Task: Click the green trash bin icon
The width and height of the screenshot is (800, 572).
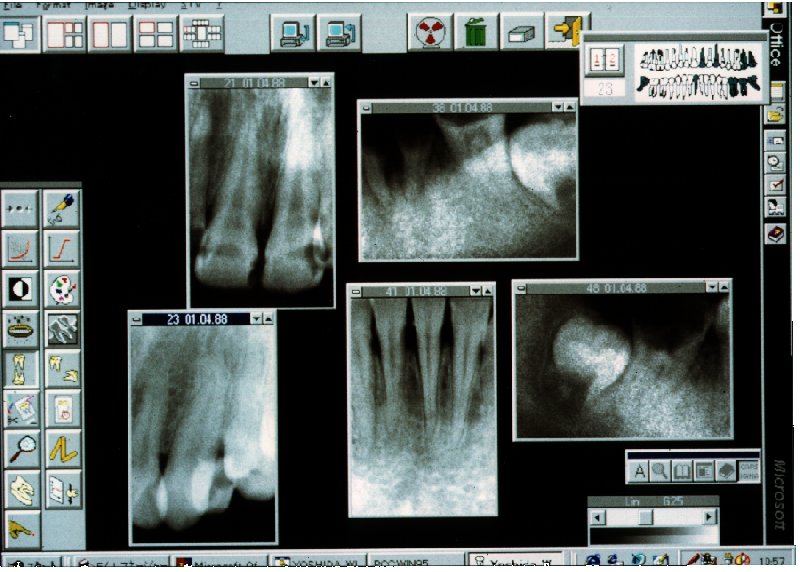Action: pos(476,32)
